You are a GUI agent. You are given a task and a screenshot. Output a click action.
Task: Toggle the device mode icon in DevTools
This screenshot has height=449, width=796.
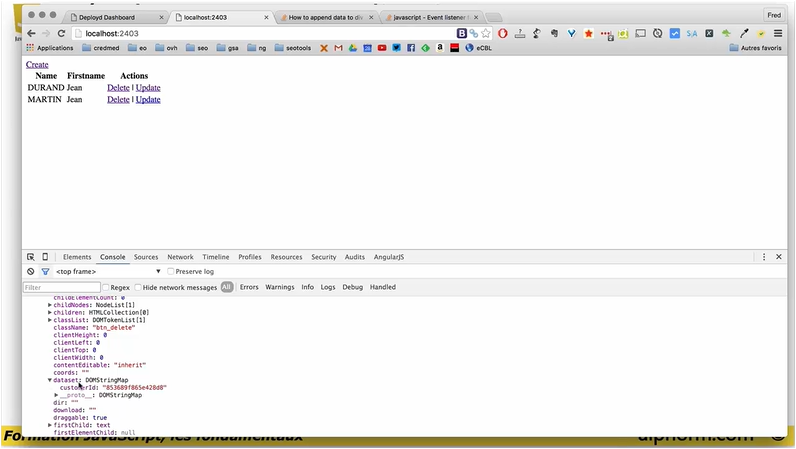point(45,257)
